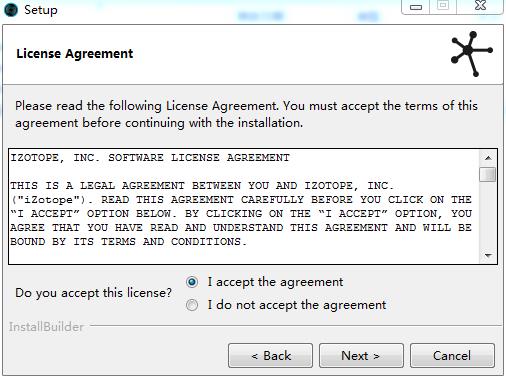506x378 pixels.
Task: Select the 'I accept the agreement' radio button
Action: [x=192, y=282]
